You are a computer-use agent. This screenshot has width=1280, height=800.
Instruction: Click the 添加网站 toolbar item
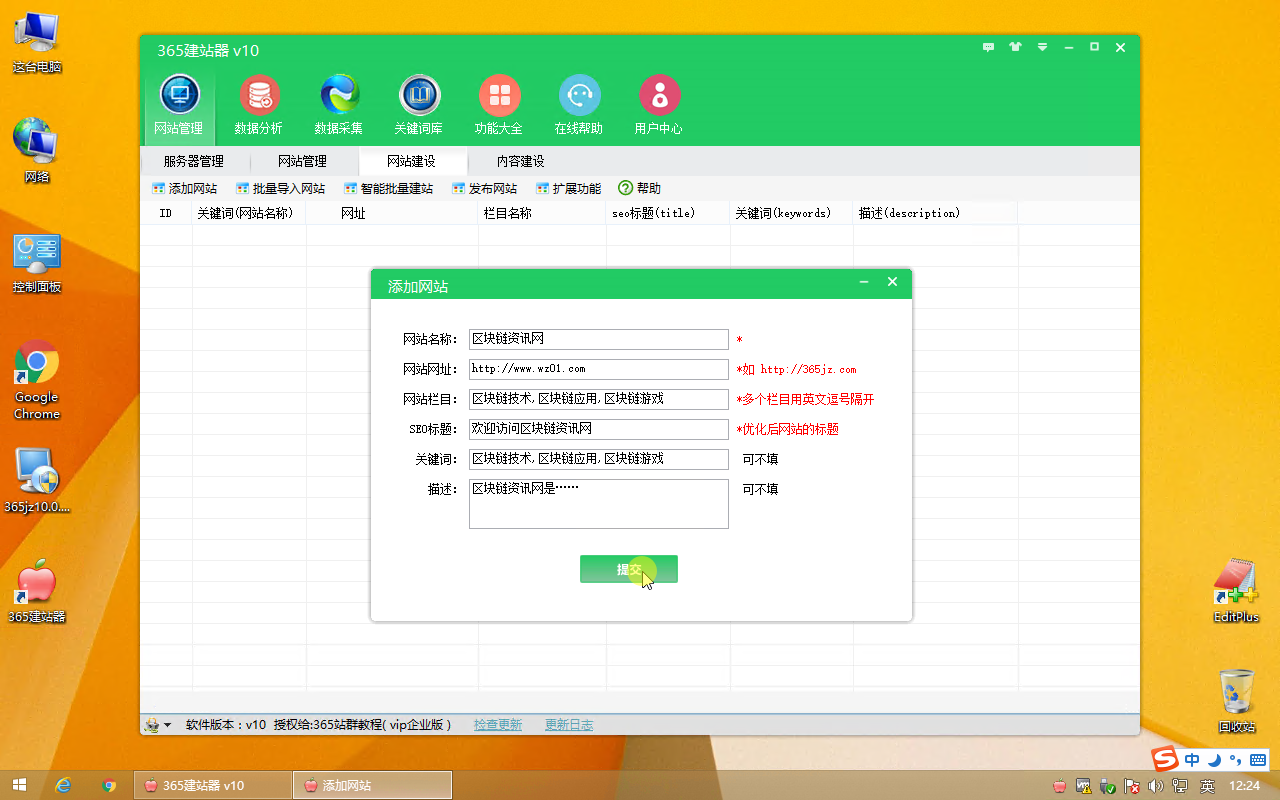coord(185,188)
